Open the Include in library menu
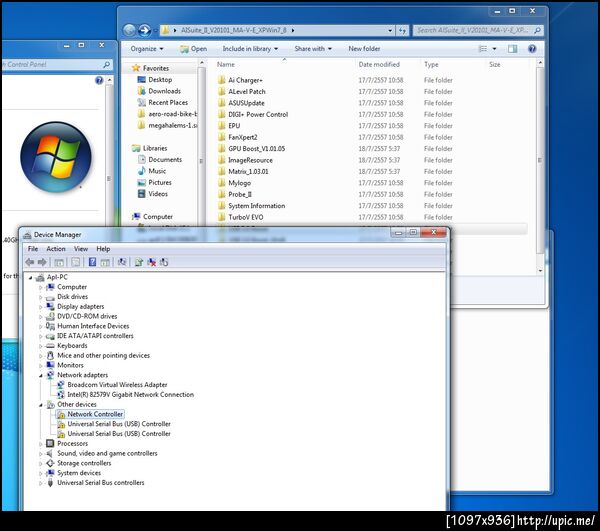 pyautogui.click(x=250, y=49)
